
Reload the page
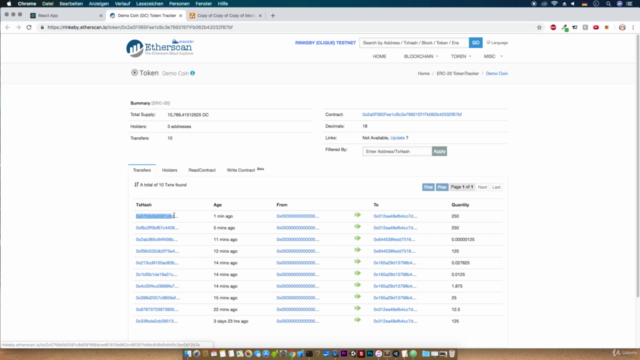[29, 27]
